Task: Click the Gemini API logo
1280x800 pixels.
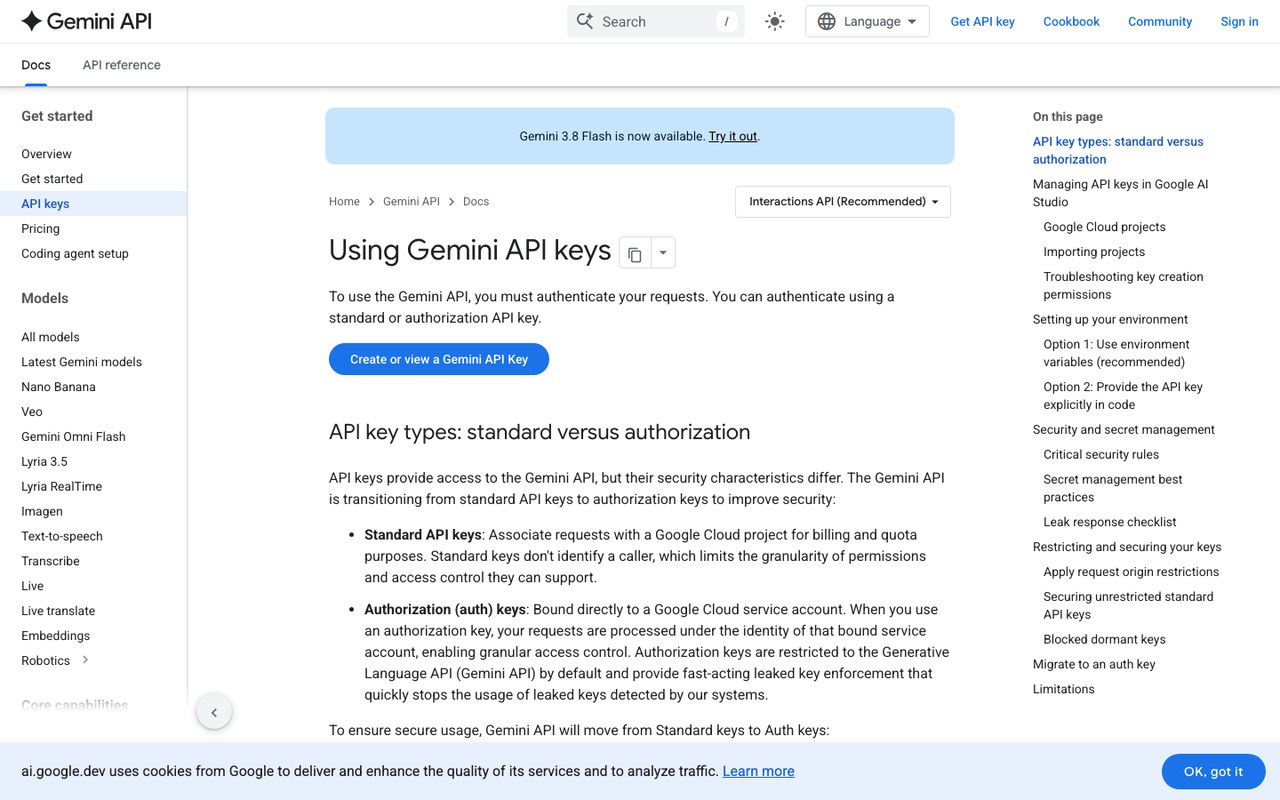Action: pyautogui.click(x=87, y=21)
